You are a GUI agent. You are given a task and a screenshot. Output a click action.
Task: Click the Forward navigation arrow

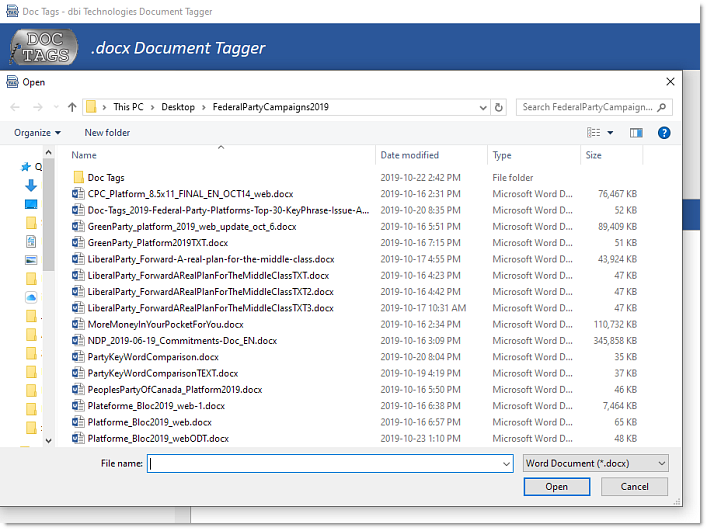click(38, 107)
